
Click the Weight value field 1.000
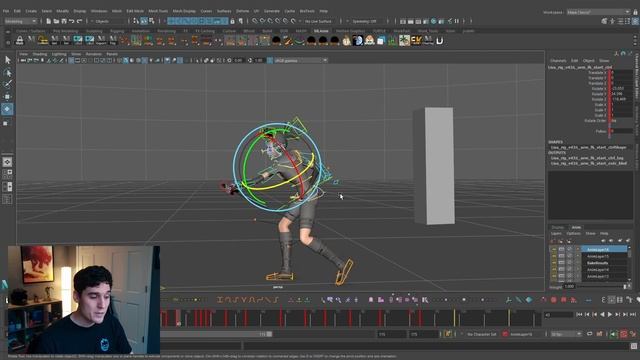[570, 287]
